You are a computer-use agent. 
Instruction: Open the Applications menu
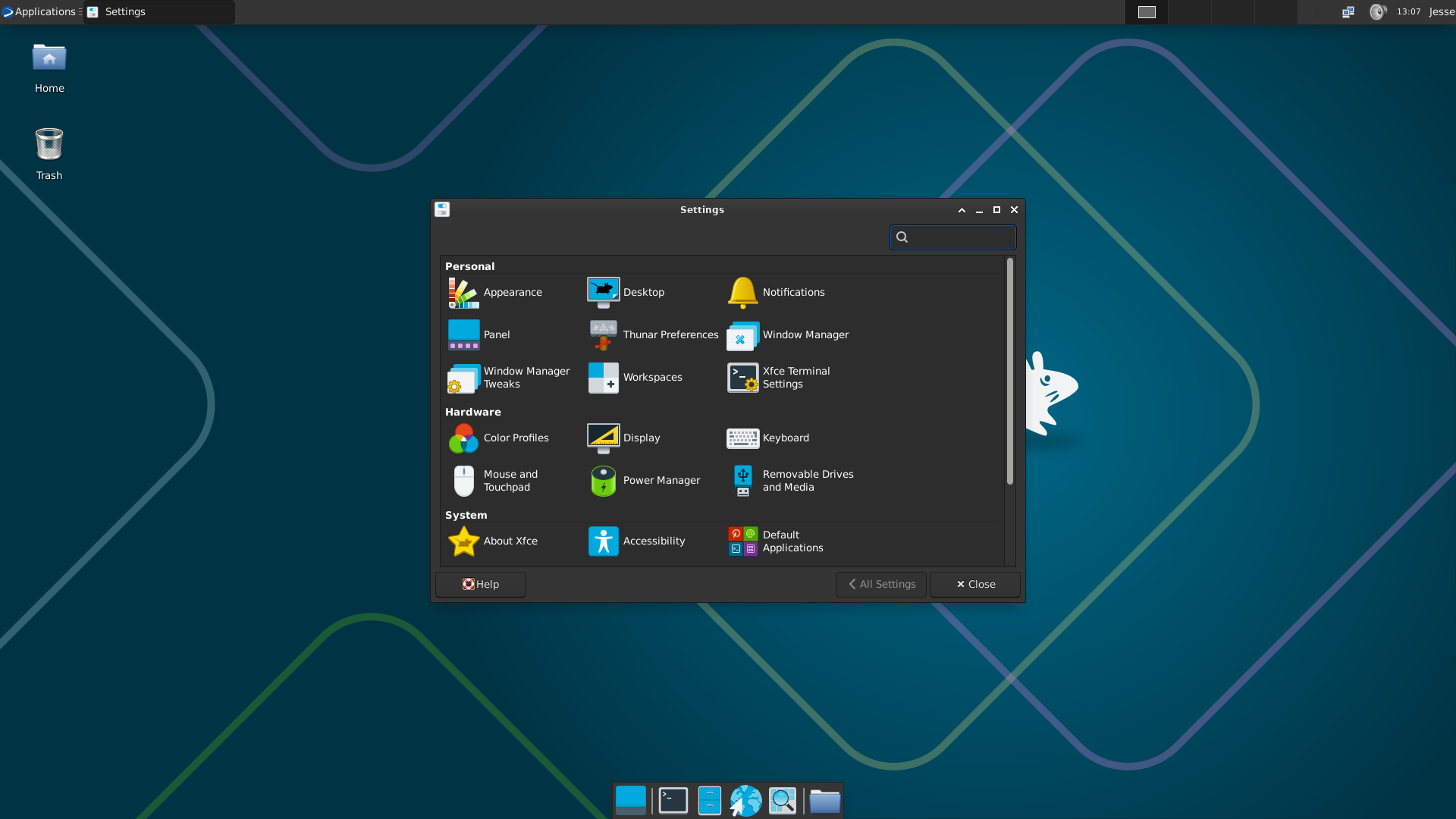coord(39,11)
